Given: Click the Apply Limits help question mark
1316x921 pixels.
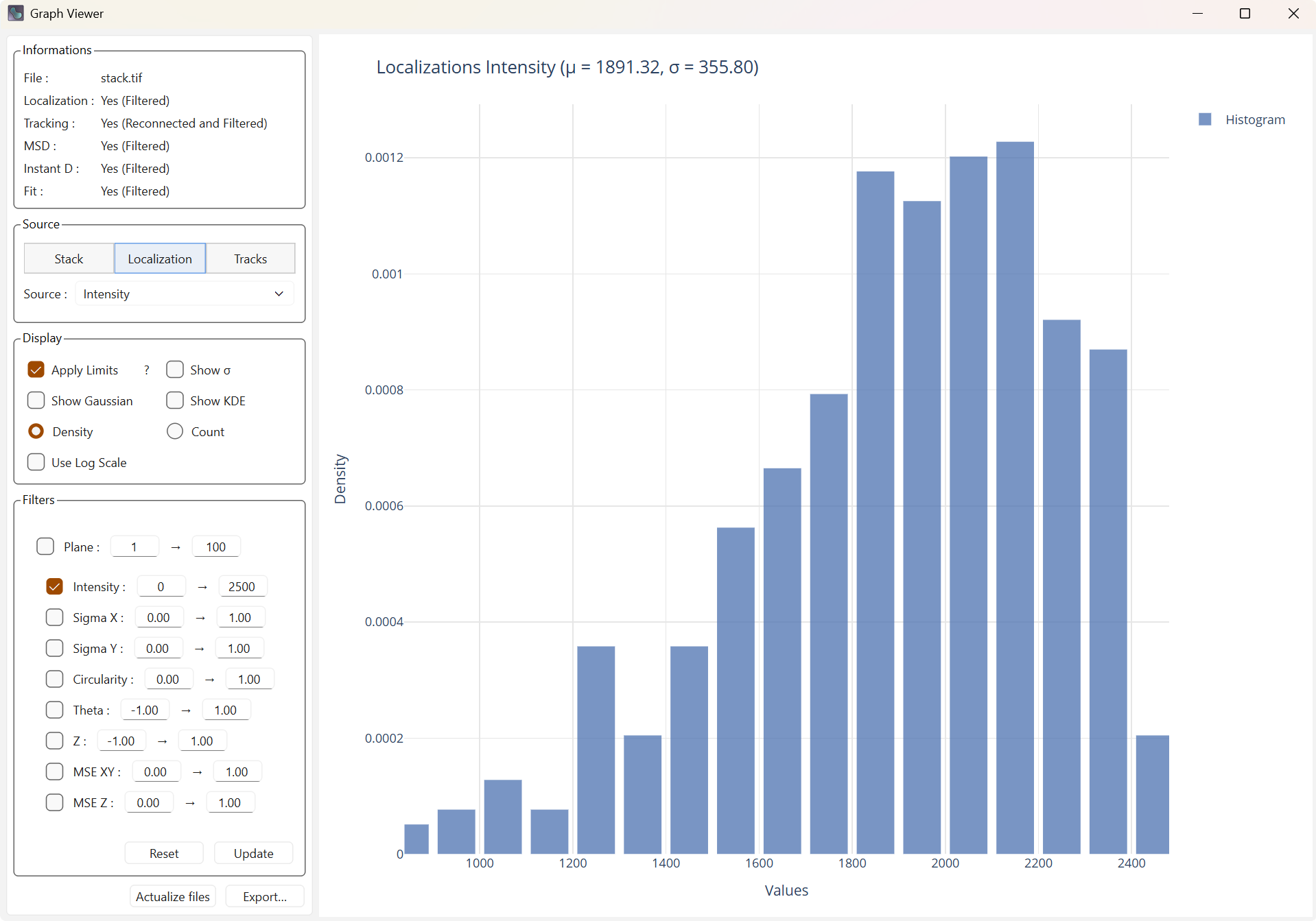Looking at the screenshot, I should 146,370.
